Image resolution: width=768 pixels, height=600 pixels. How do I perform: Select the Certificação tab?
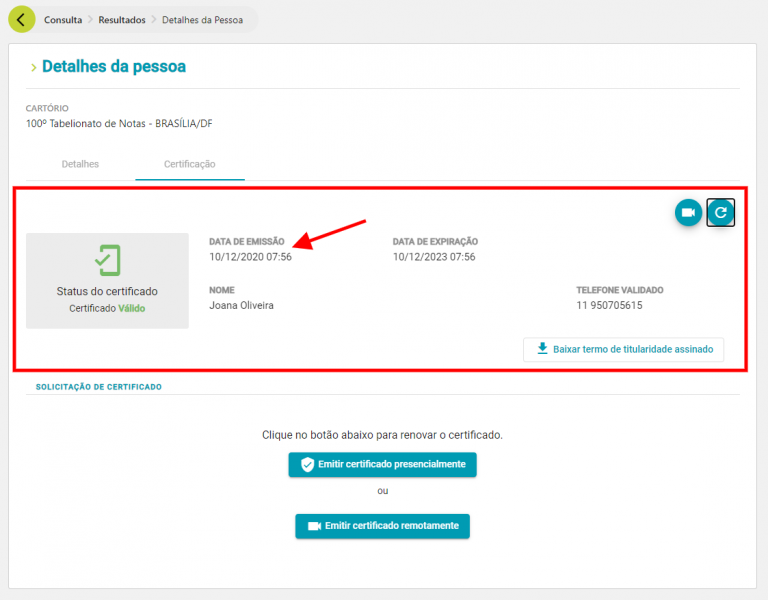pyautogui.click(x=190, y=164)
